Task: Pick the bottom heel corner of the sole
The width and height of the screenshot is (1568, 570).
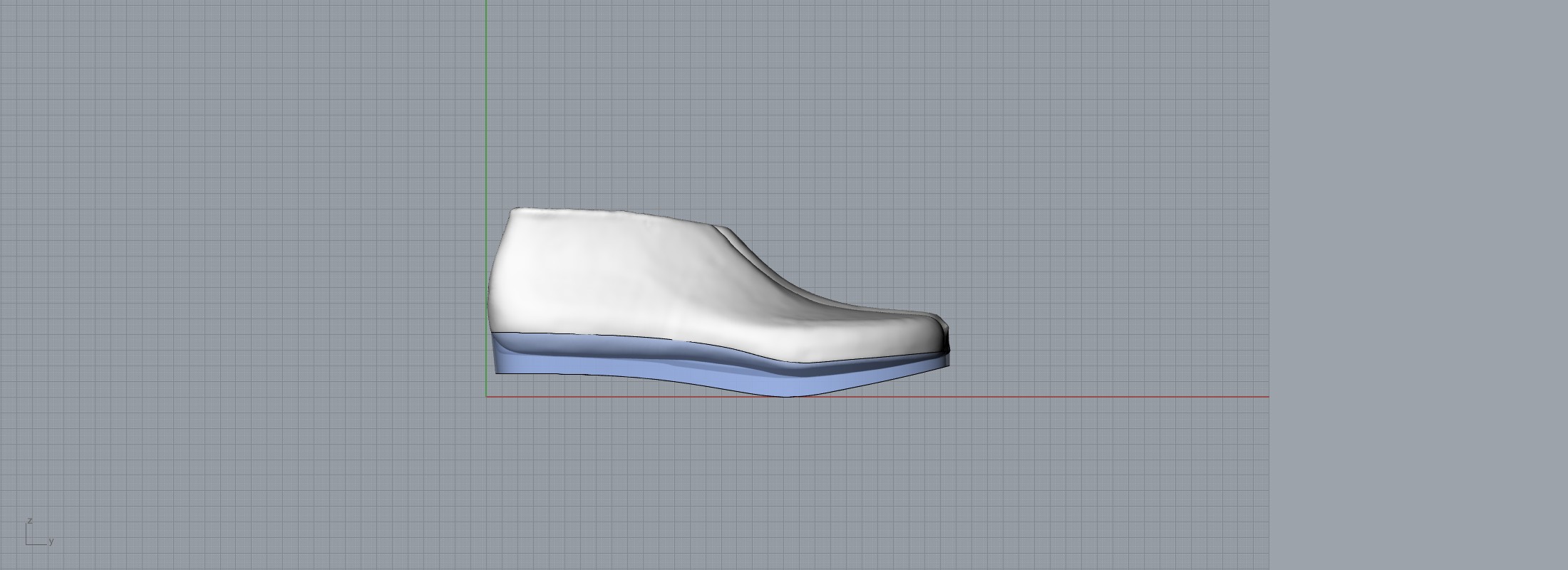Action: pos(497,372)
